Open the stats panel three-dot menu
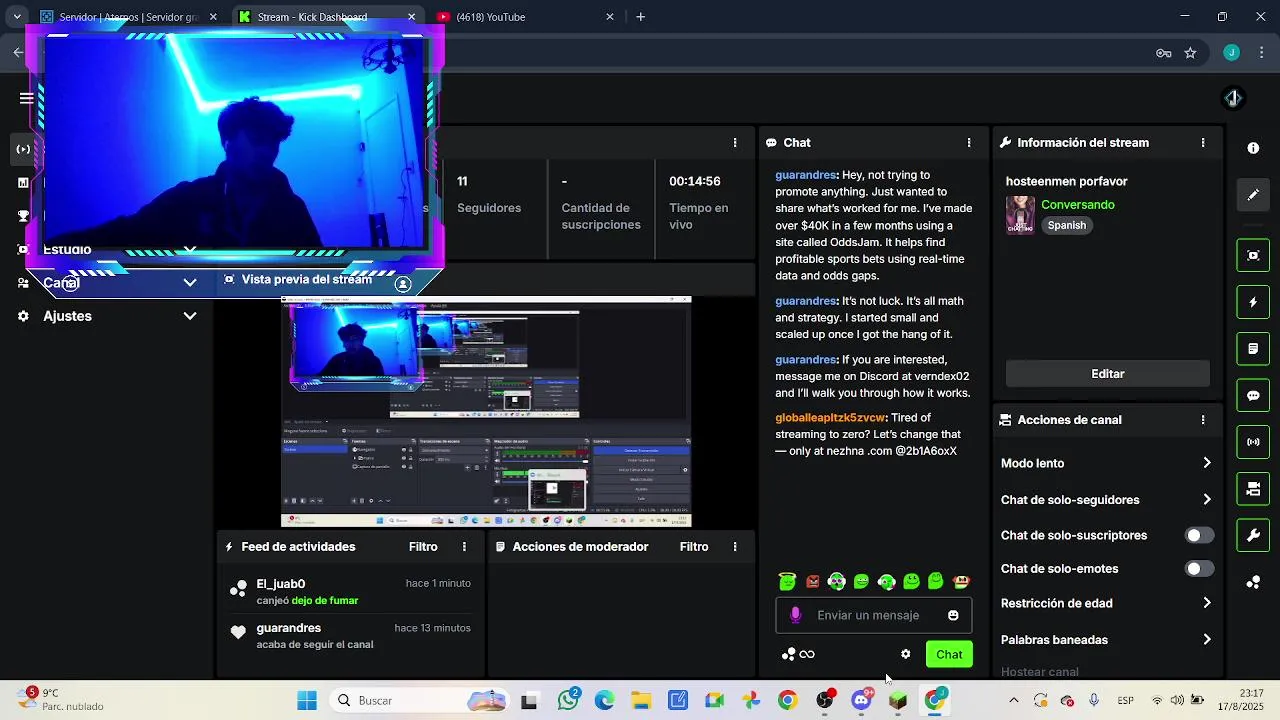The image size is (1280, 720). coord(735,143)
